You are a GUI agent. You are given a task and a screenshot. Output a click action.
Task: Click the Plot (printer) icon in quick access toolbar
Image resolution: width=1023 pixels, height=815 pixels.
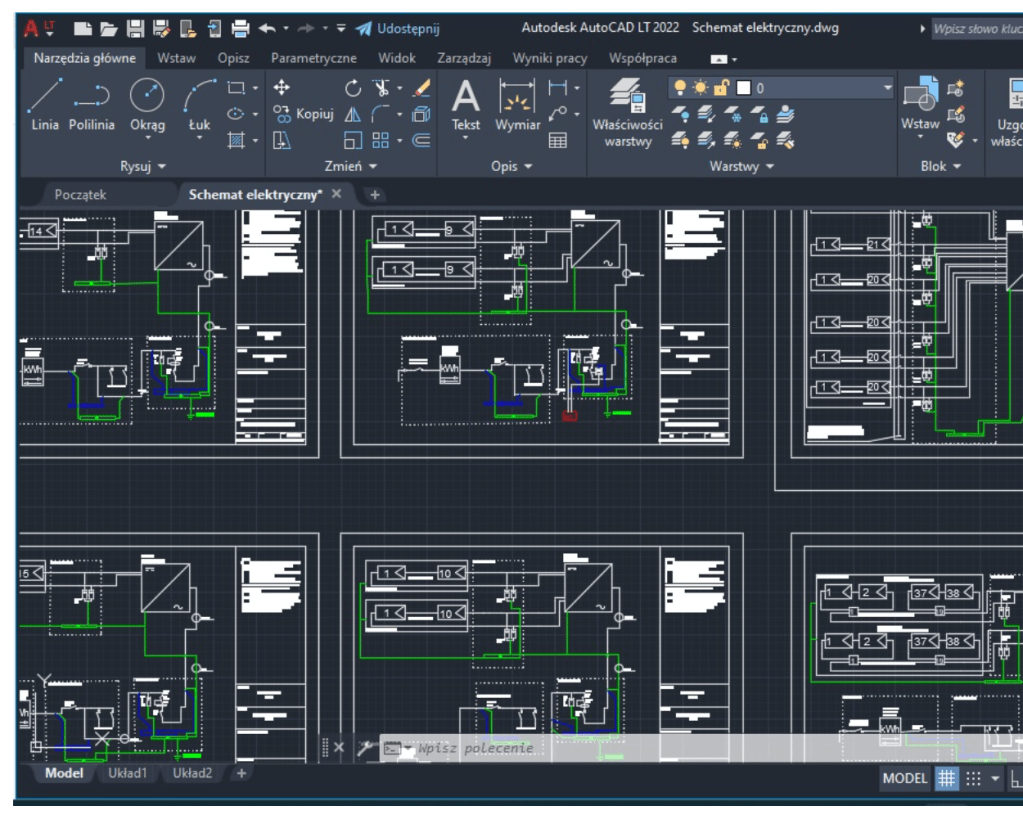[x=240, y=29]
